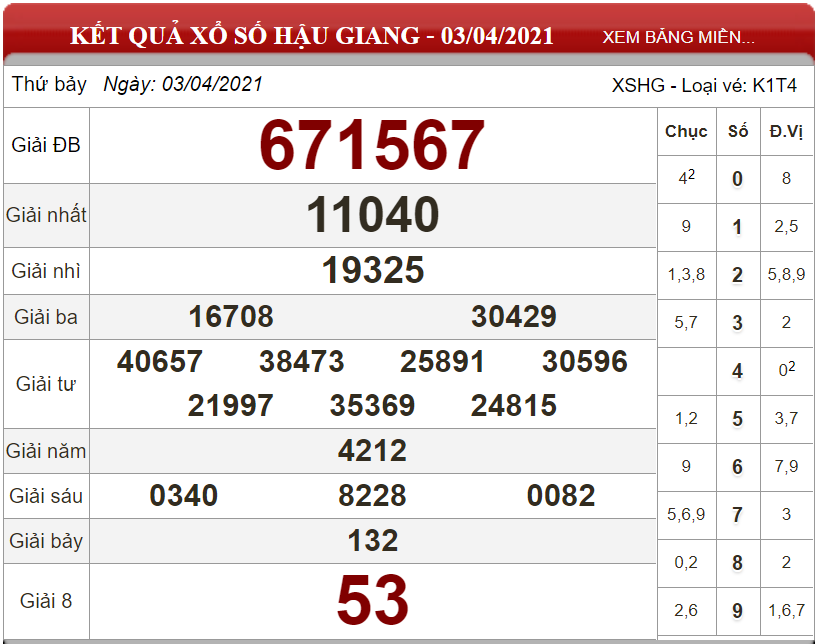This screenshot has height=644, width=820.
Task: Click sixth prize number 8228
Action: click(x=372, y=495)
